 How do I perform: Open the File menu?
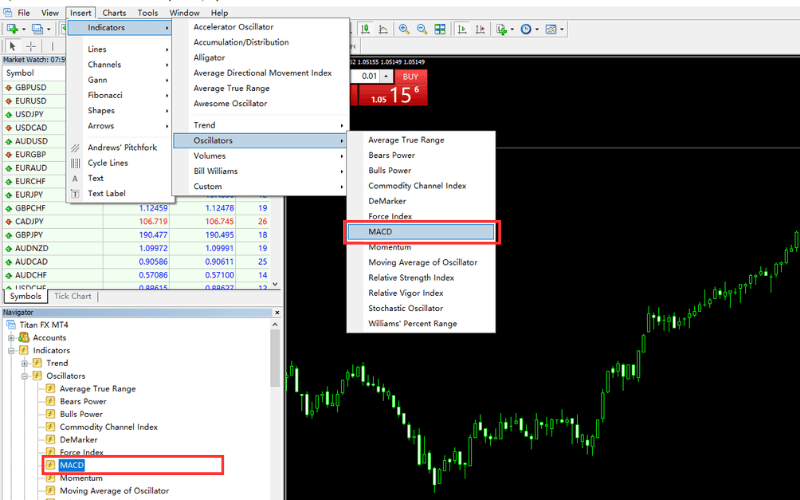pos(23,13)
